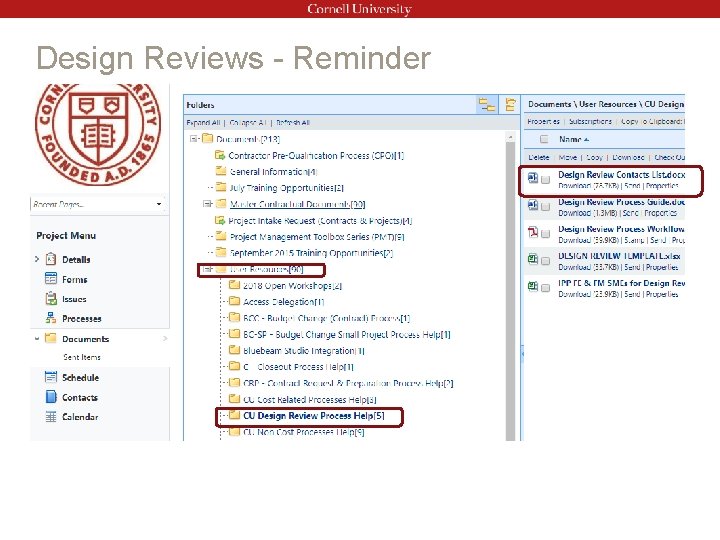Image resolution: width=720 pixels, height=540 pixels.
Task: Tick checkbox for Design Review Process Workflow
Action: pos(546,234)
